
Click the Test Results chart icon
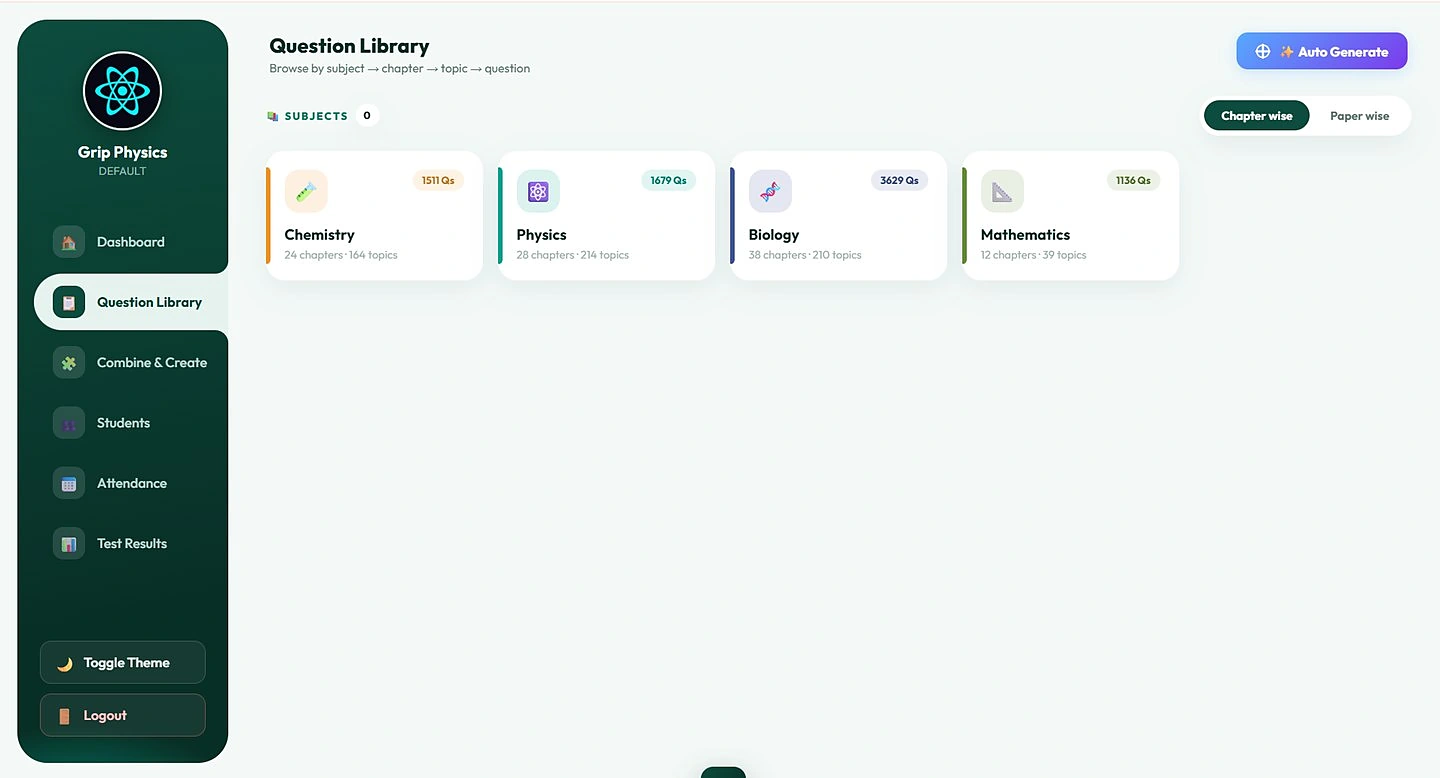click(x=69, y=544)
